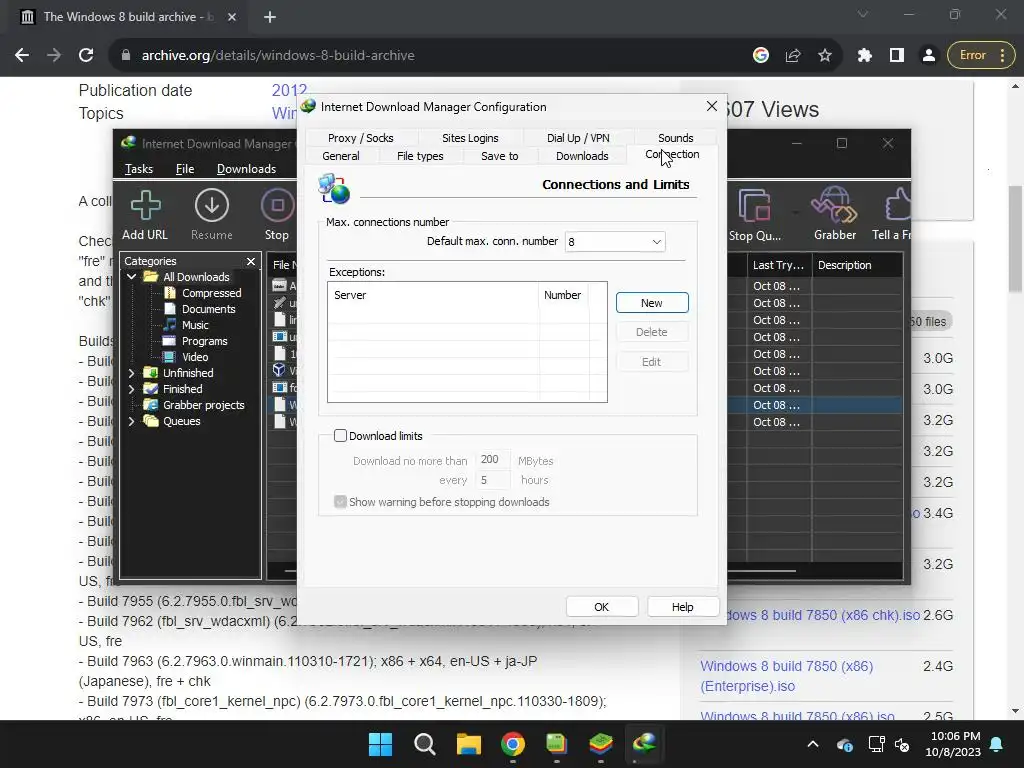The image size is (1024, 768).
Task: Enable the Download limits checkbox
Action: [x=340, y=436]
